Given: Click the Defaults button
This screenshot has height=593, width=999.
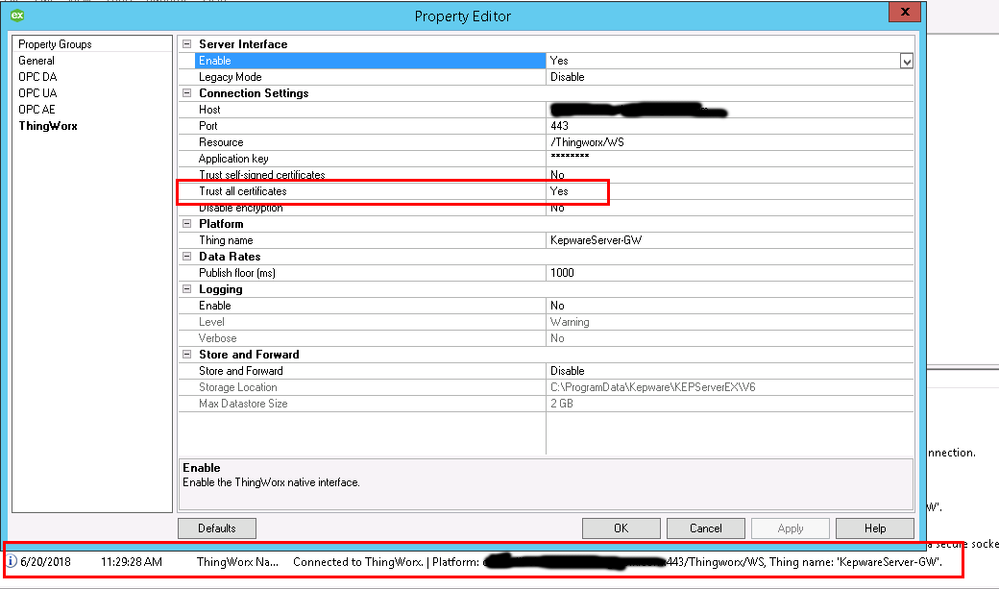Looking at the screenshot, I should pos(217,528).
